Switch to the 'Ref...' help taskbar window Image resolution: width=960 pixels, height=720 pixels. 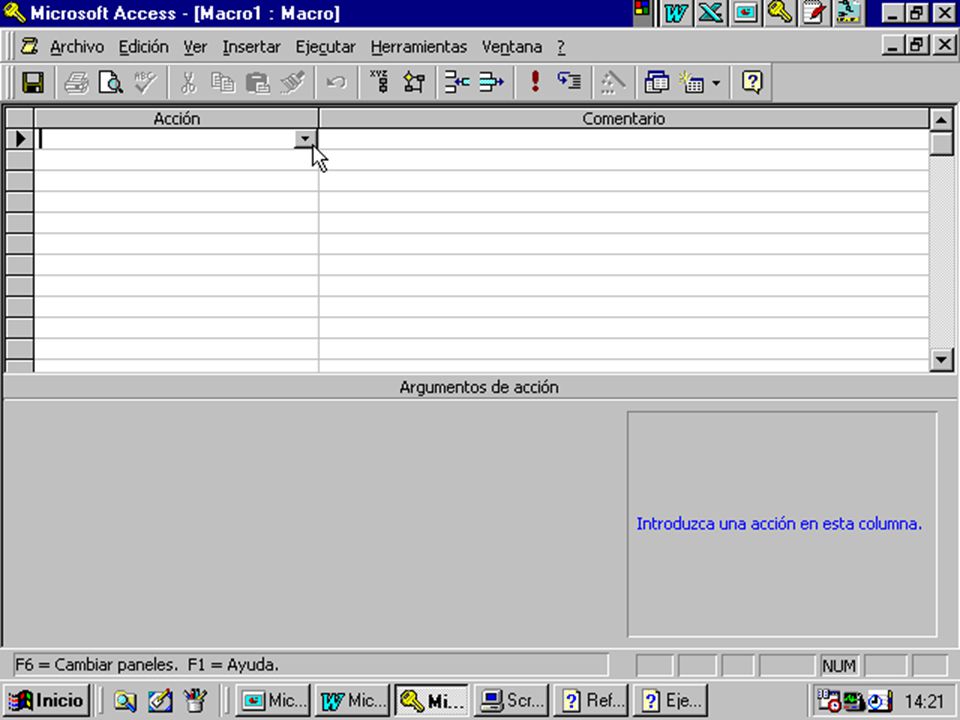pos(591,700)
